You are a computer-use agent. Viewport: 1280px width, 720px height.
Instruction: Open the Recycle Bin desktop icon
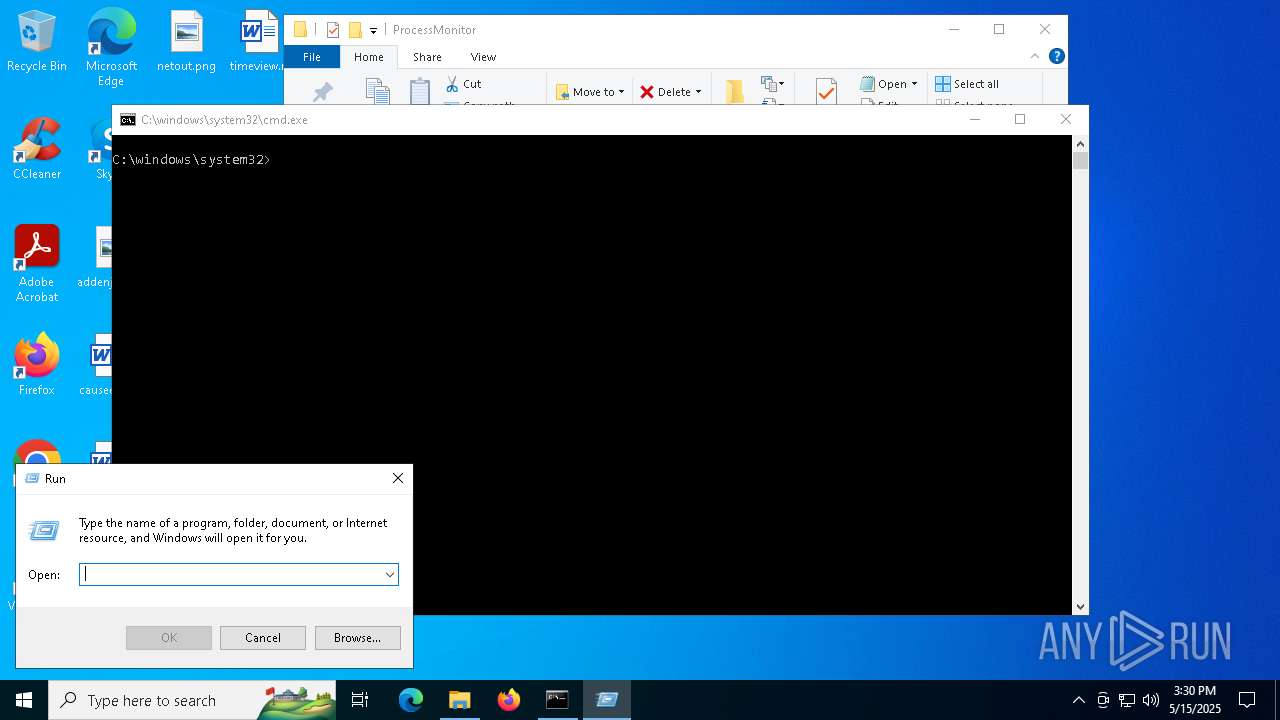37,42
